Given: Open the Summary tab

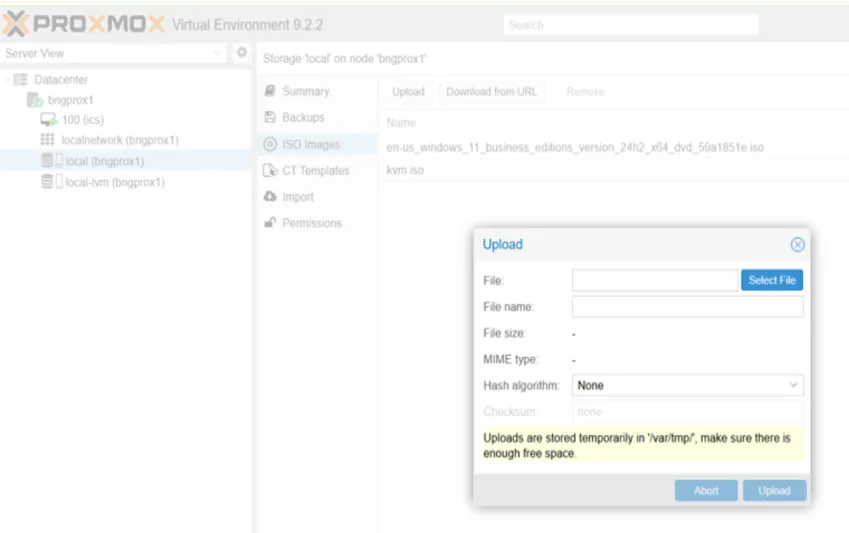Looking at the screenshot, I should [x=318, y=91].
